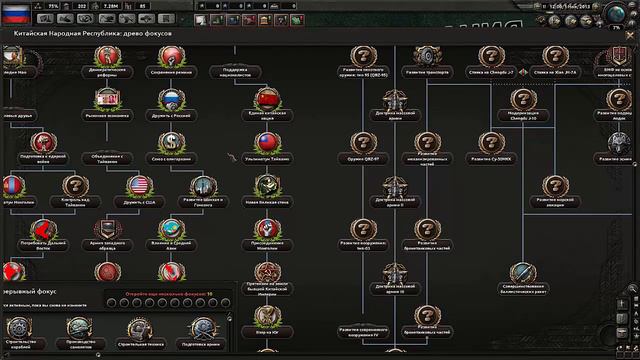Image resolution: width=640 pixels, height=360 pixels.
Task: Select the 'Доктрина массовой армии III' focus
Action: click(395, 273)
